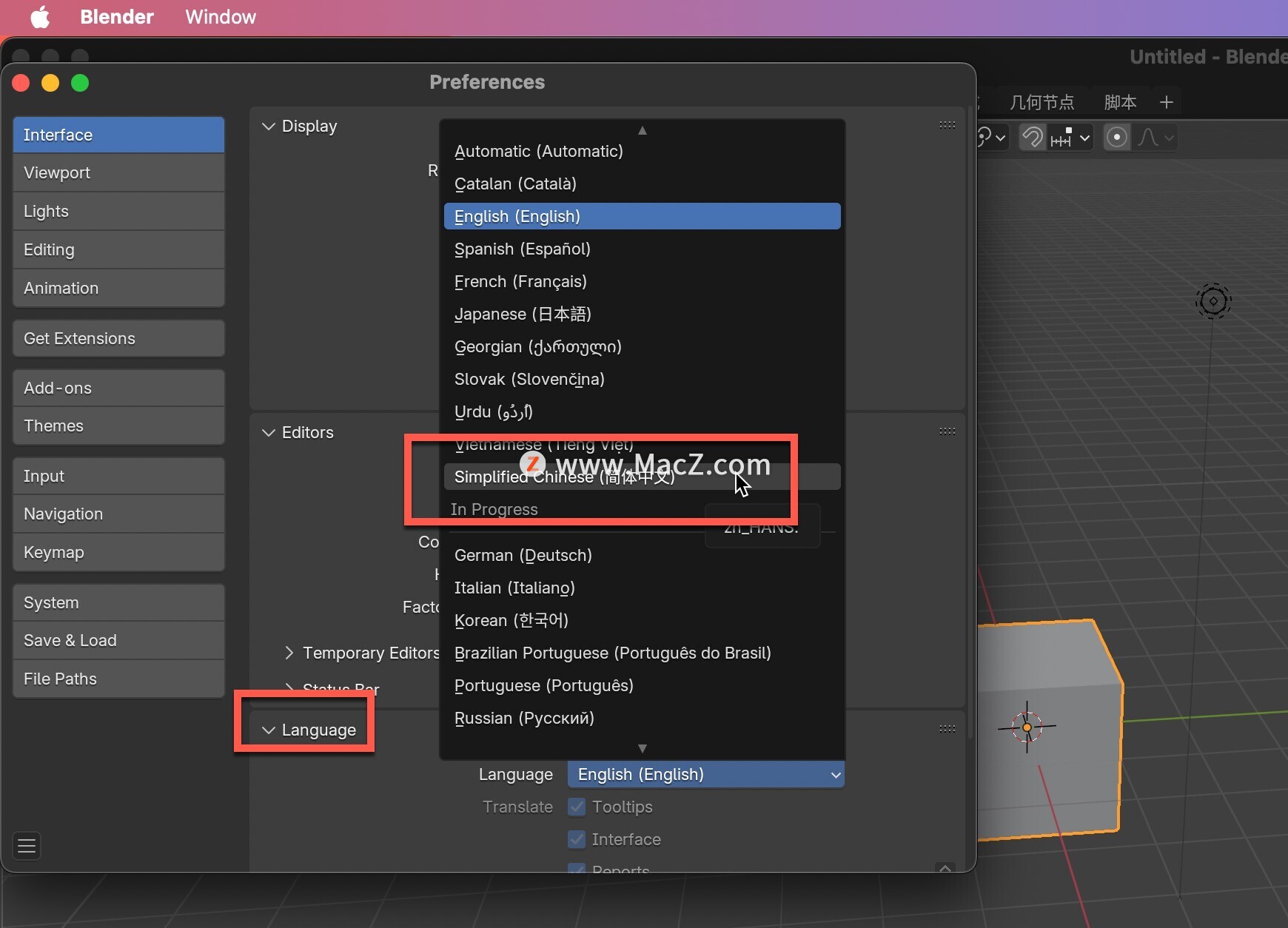Choose Catalan (Català) language
The width and height of the screenshot is (1288, 928).
pyautogui.click(x=642, y=184)
